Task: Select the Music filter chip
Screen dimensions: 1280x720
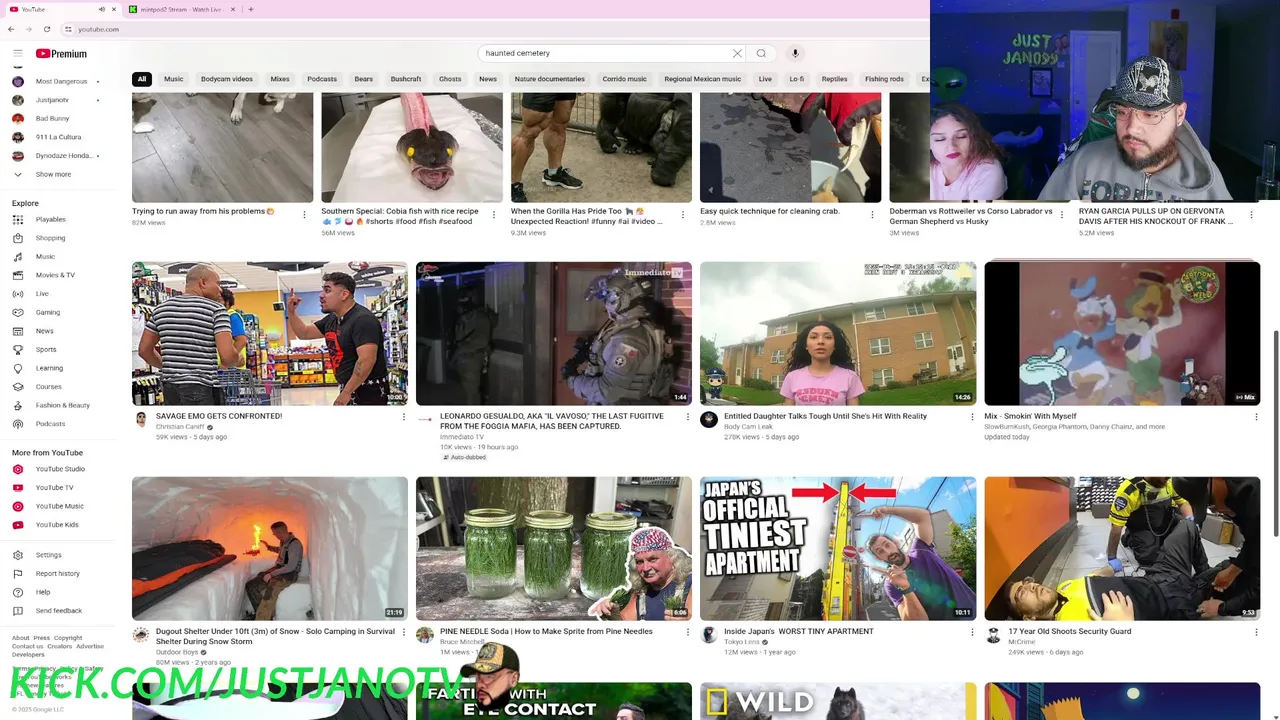Action: pyautogui.click(x=173, y=79)
